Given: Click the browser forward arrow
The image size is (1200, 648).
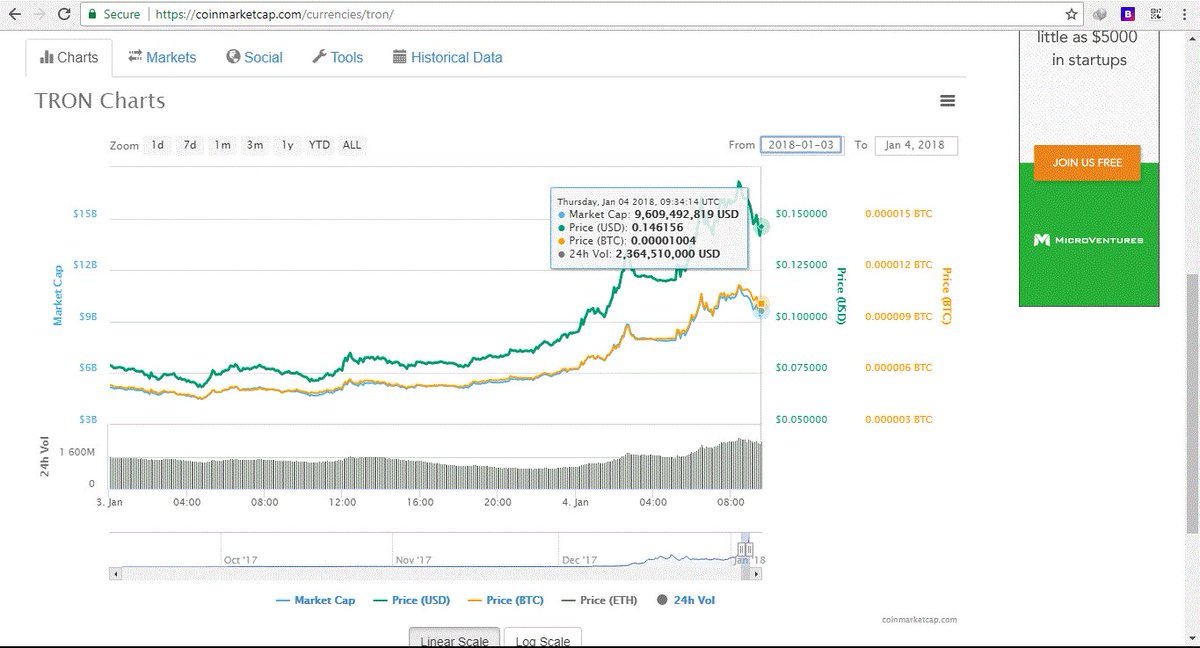Looking at the screenshot, I should (39, 14).
